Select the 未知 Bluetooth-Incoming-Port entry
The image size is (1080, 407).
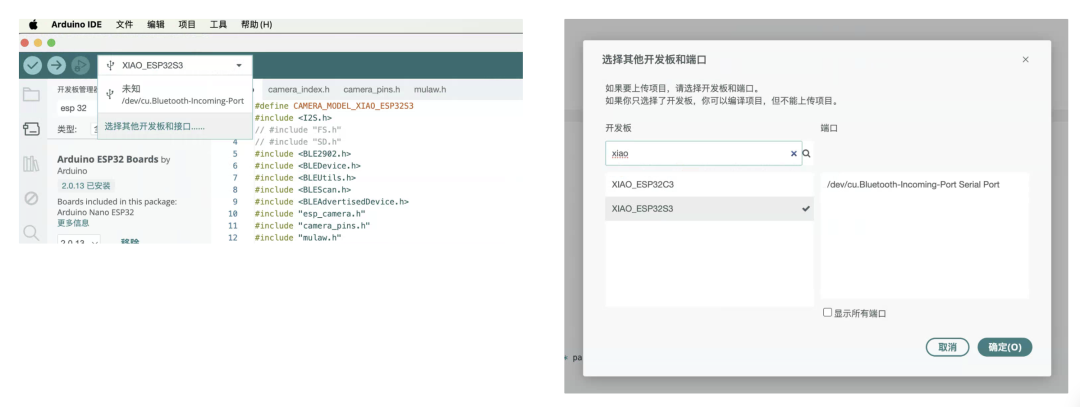click(176, 95)
